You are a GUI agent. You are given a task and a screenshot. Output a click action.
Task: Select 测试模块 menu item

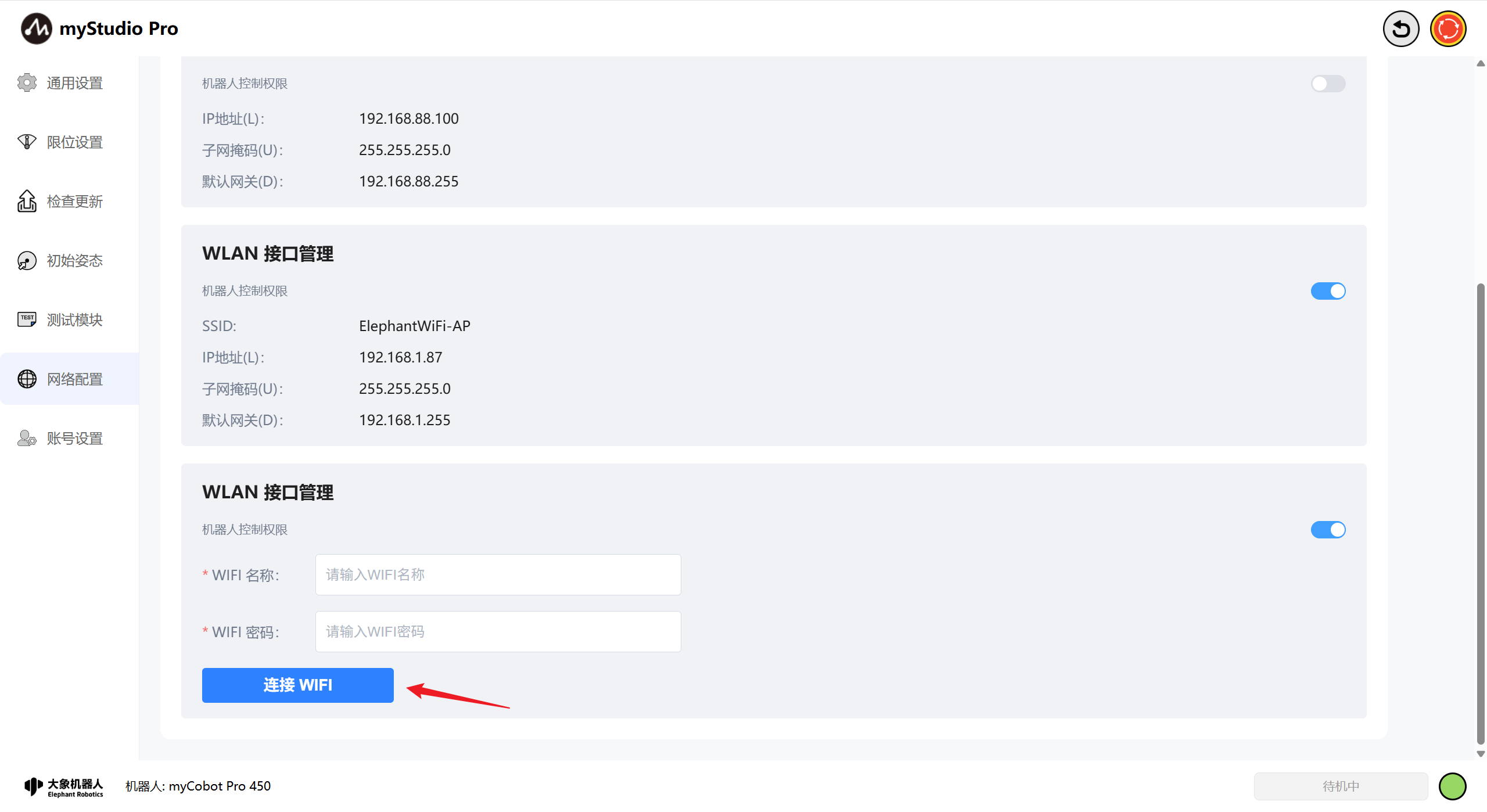pyautogui.click(x=74, y=320)
